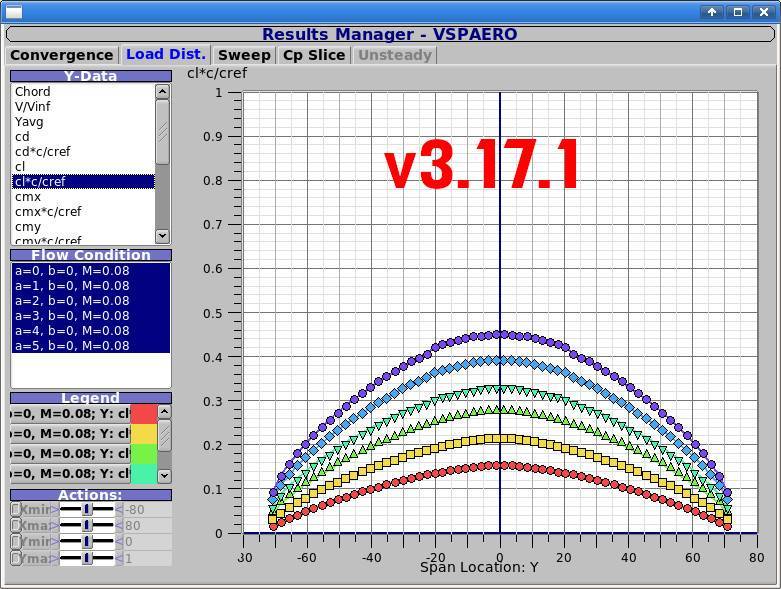The image size is (781, 589).
Task: Click right range arrow of Ymin slider
Action: tap(119, 542)
